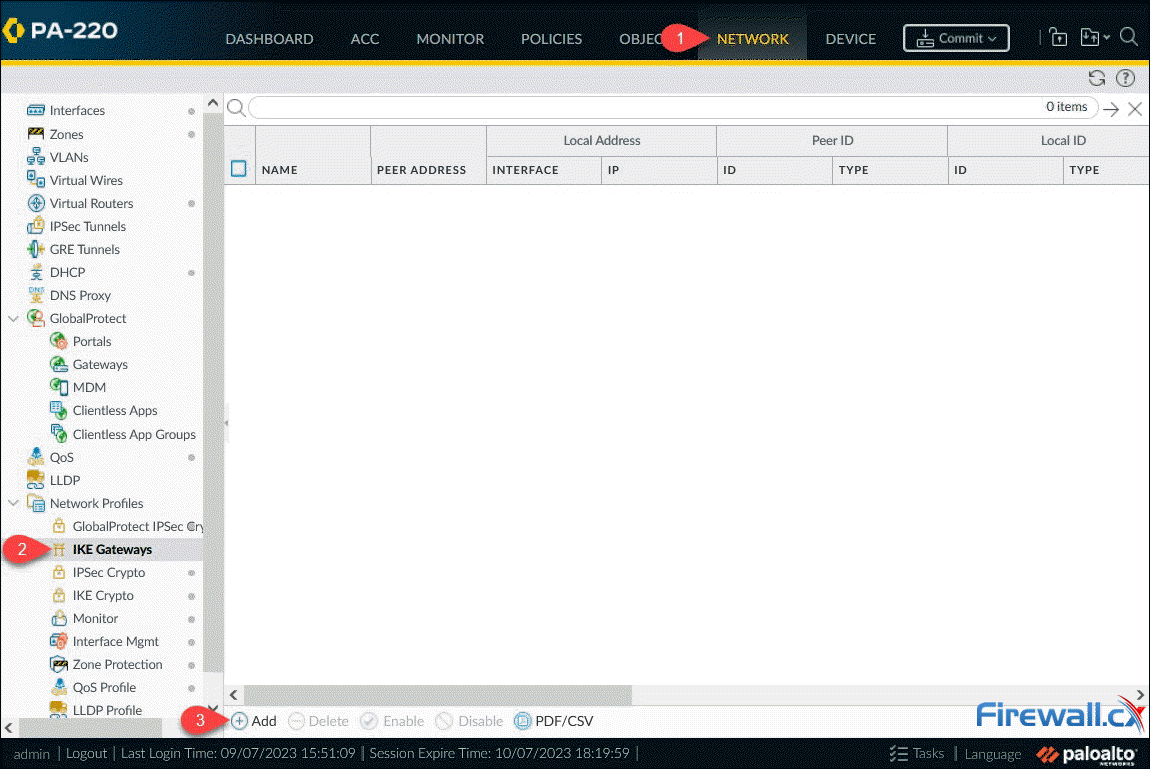Viewport: 1150px width, 769px height.
Task: Open IPSec Tunnels page
Action: 87,227
